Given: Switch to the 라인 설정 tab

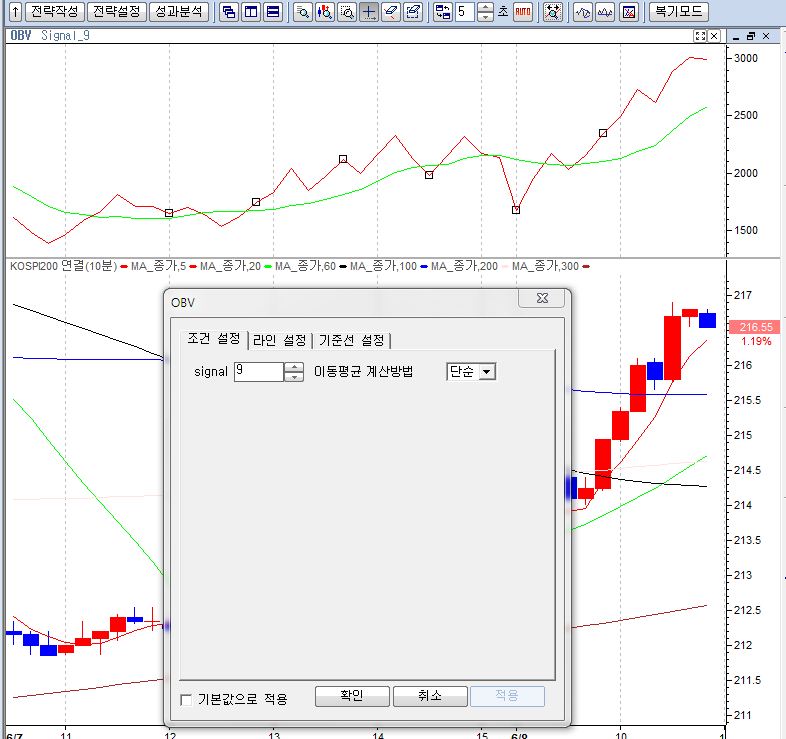Looking at the screenshot, I should pyautogui.click(x=280, y=339).
